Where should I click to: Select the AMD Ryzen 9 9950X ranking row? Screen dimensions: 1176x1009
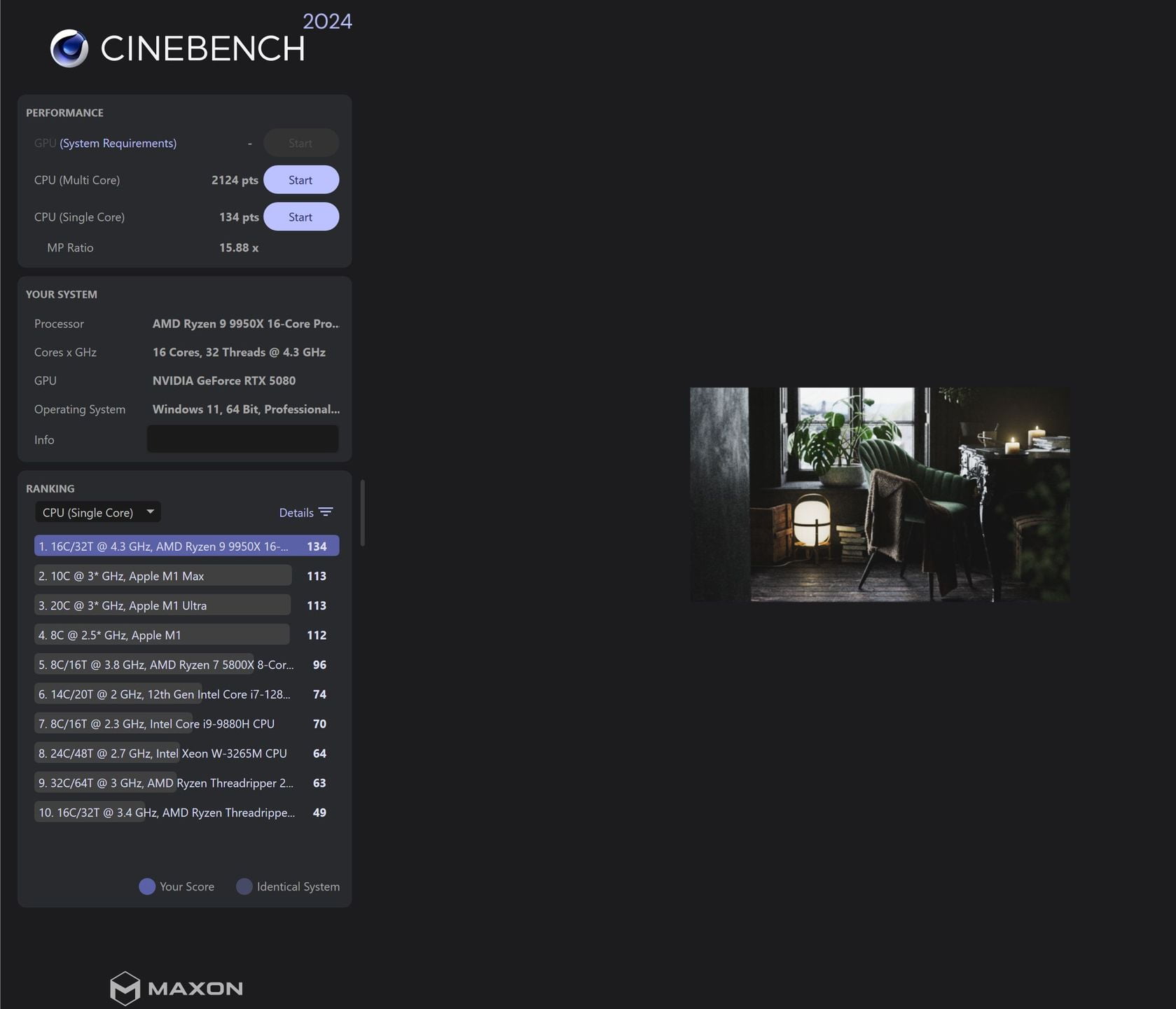(186, 547)
